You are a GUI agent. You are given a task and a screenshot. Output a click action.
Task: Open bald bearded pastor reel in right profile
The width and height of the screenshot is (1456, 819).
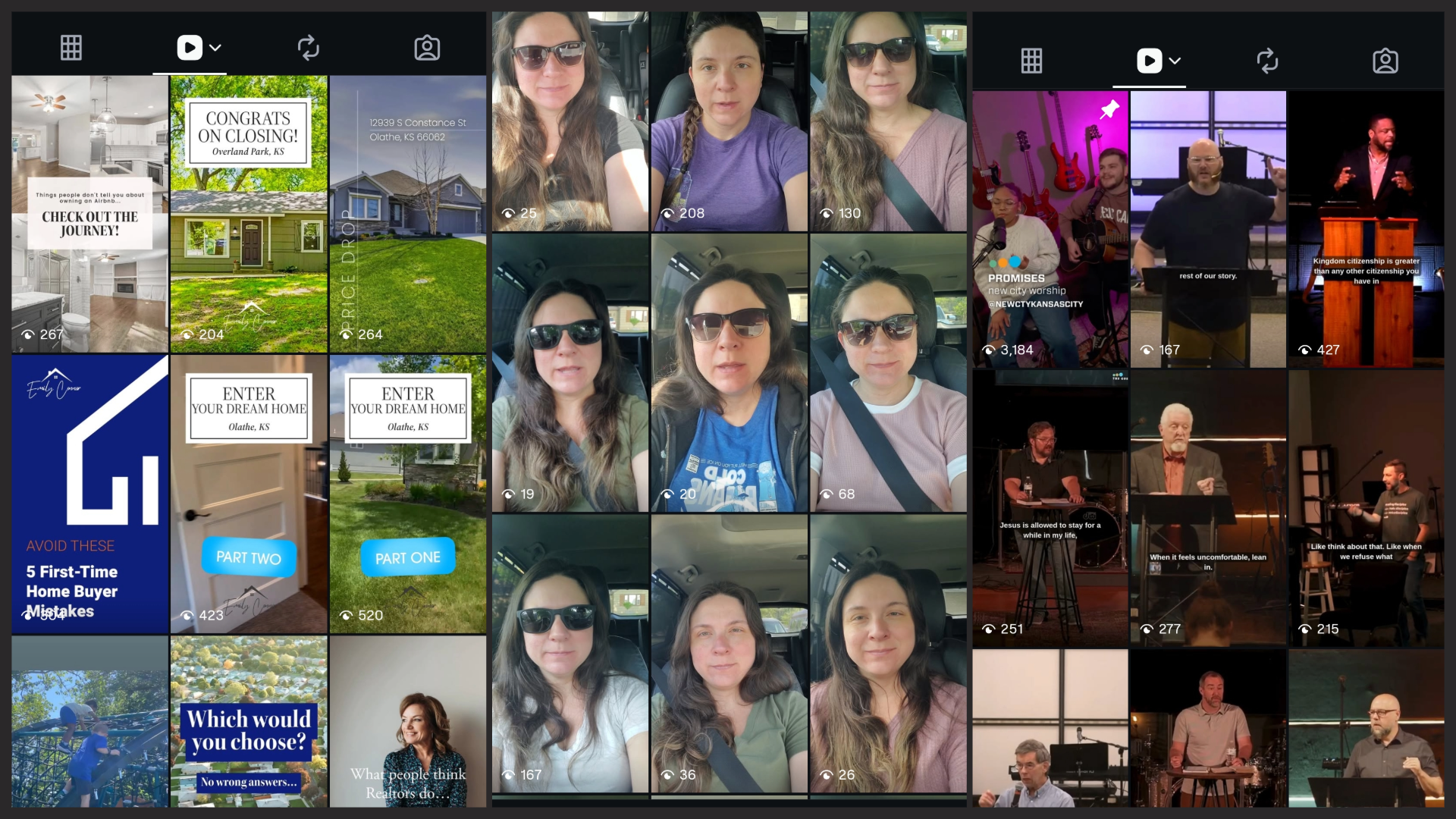1367,728
